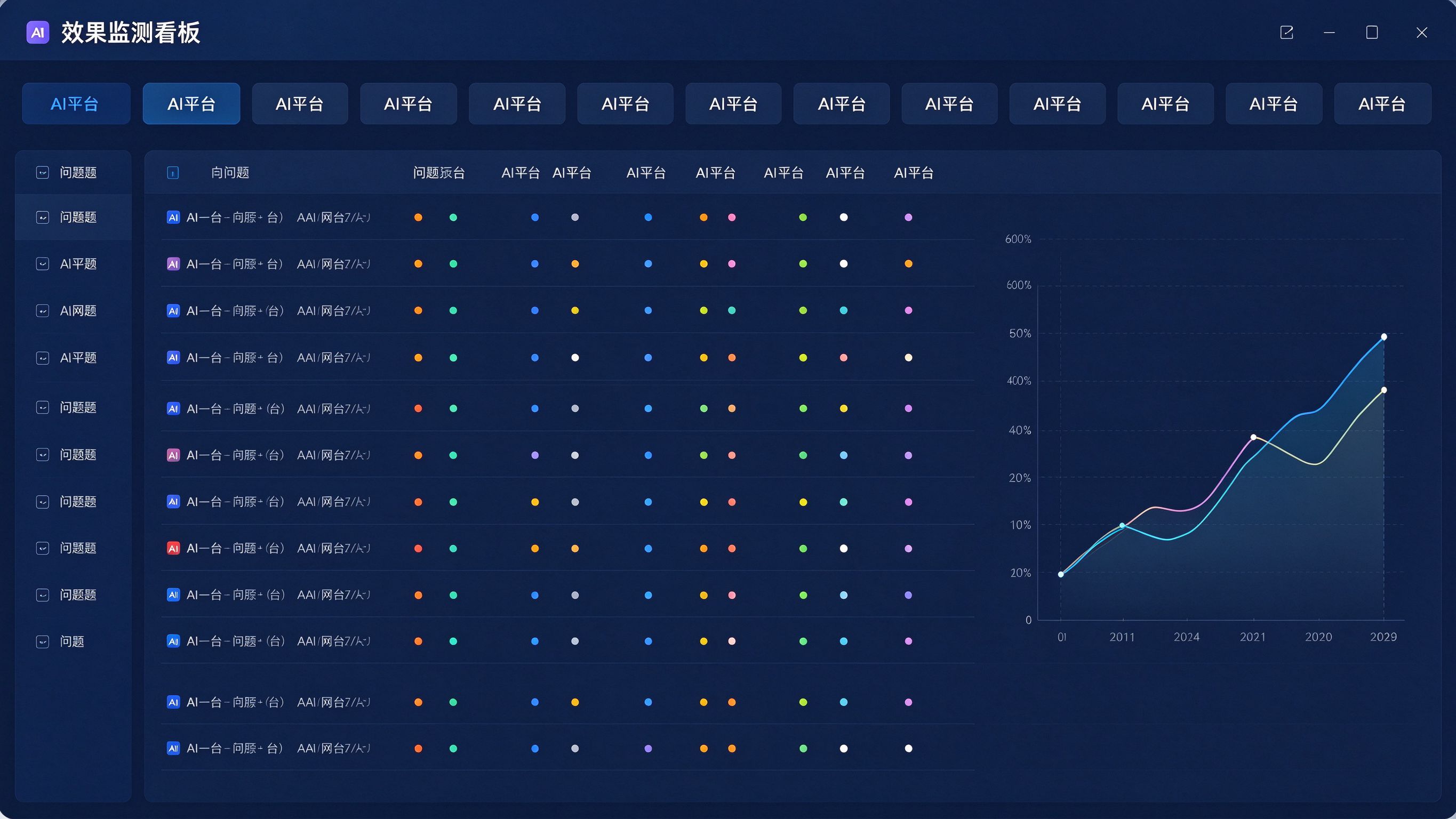Click the 01 label on chart axis
This screenshot has width=1456, height=819.
[x=1062, y=637]
